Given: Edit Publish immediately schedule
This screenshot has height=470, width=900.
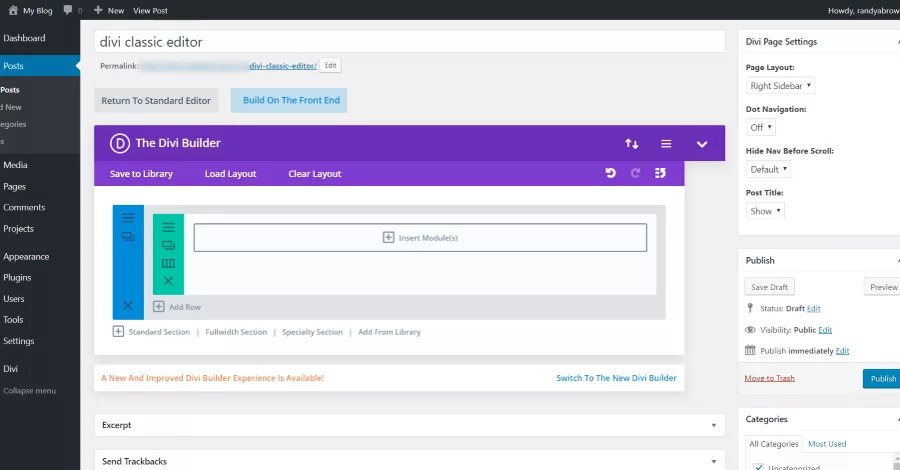Looking at the screenshot, I should (x=842, y=351).
